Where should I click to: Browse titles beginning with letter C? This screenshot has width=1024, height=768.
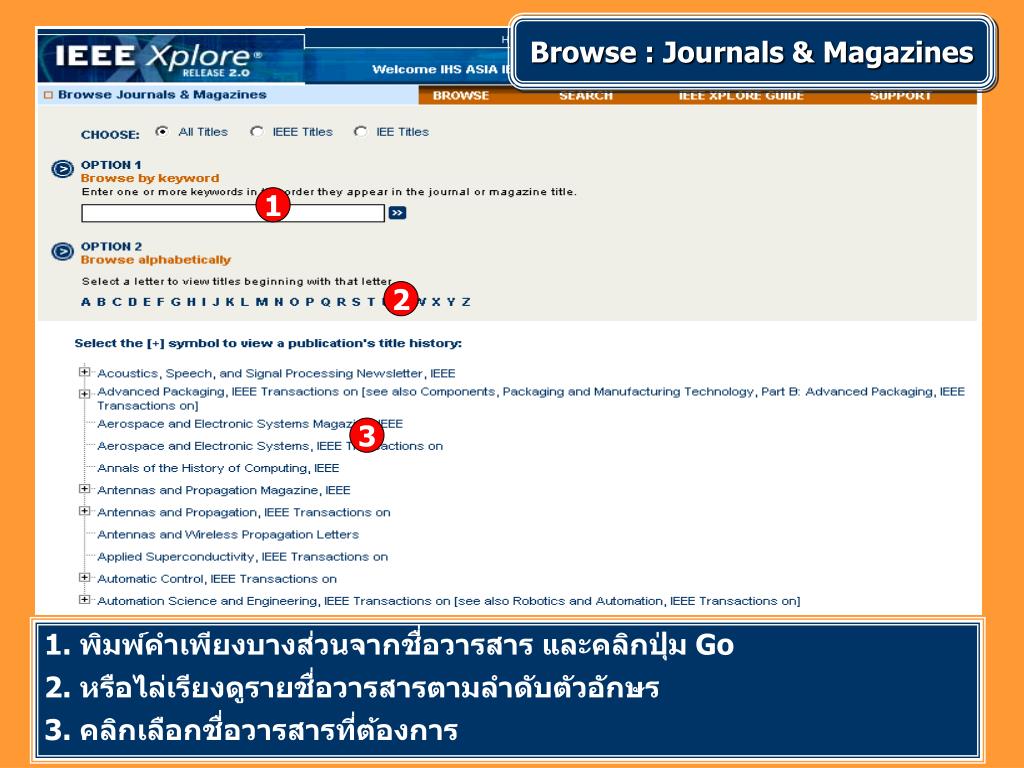point(117,302)
